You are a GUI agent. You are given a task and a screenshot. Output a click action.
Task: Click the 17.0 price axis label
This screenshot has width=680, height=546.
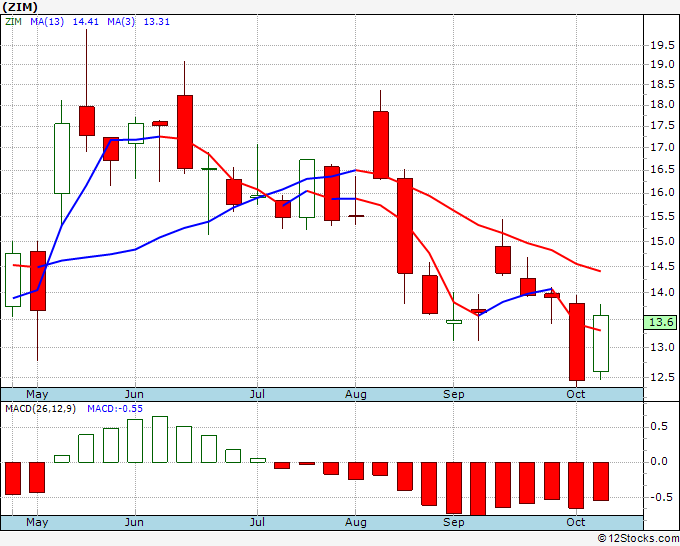point(662,148)
